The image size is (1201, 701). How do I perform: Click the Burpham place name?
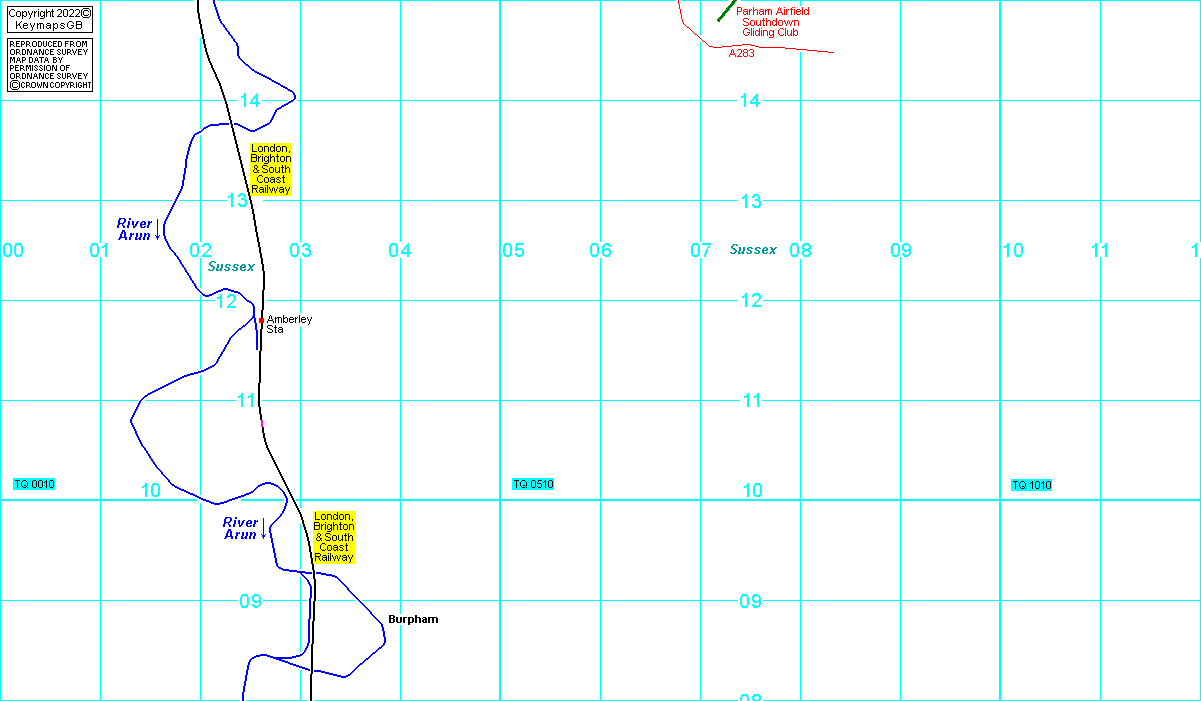[413, 619]
